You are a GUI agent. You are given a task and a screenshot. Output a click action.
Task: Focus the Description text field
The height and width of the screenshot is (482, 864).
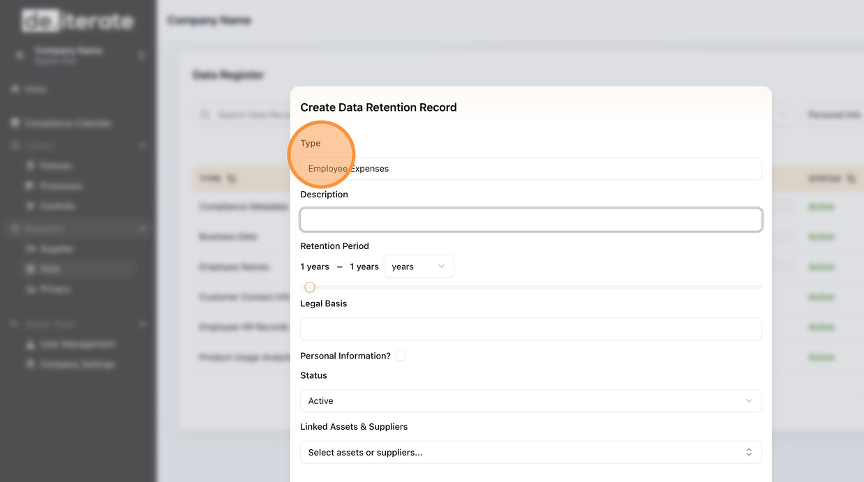530,219
